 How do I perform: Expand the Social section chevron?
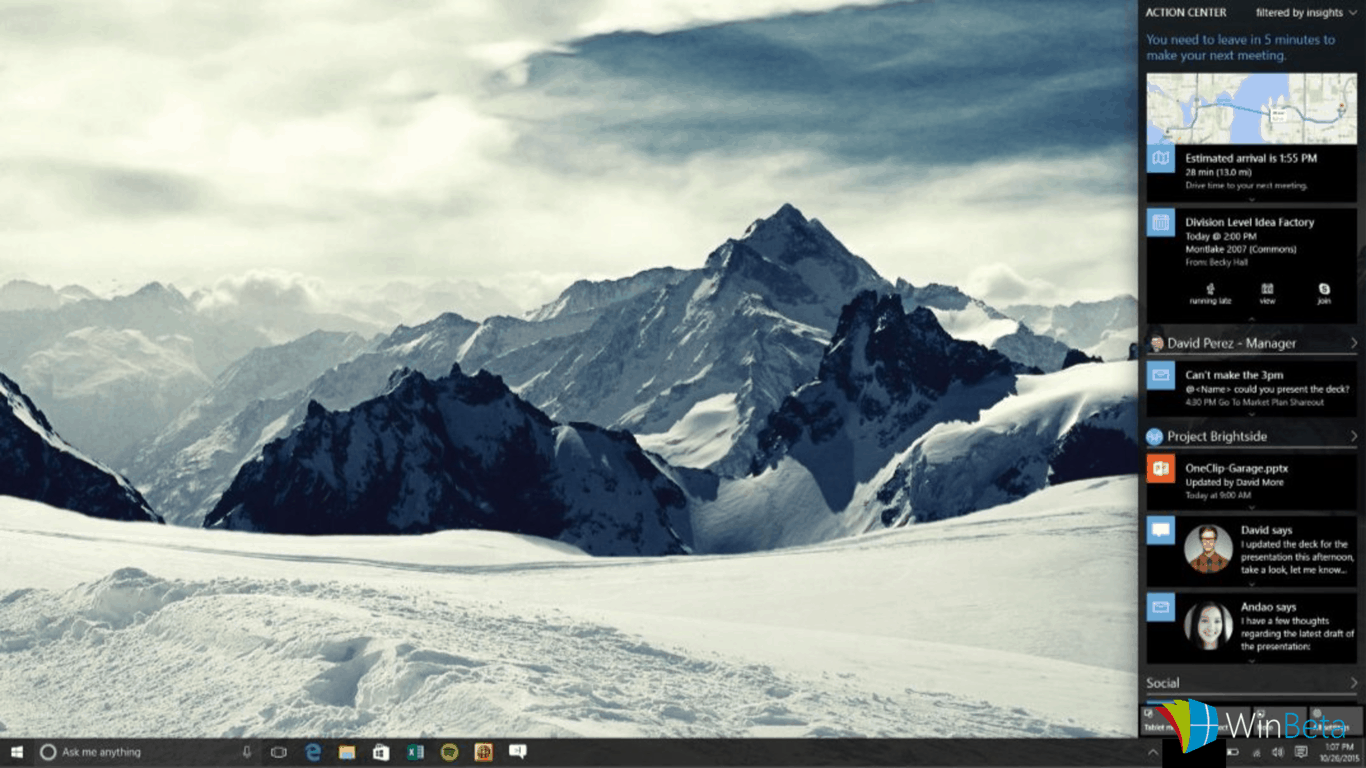(x=1353, y=683)
